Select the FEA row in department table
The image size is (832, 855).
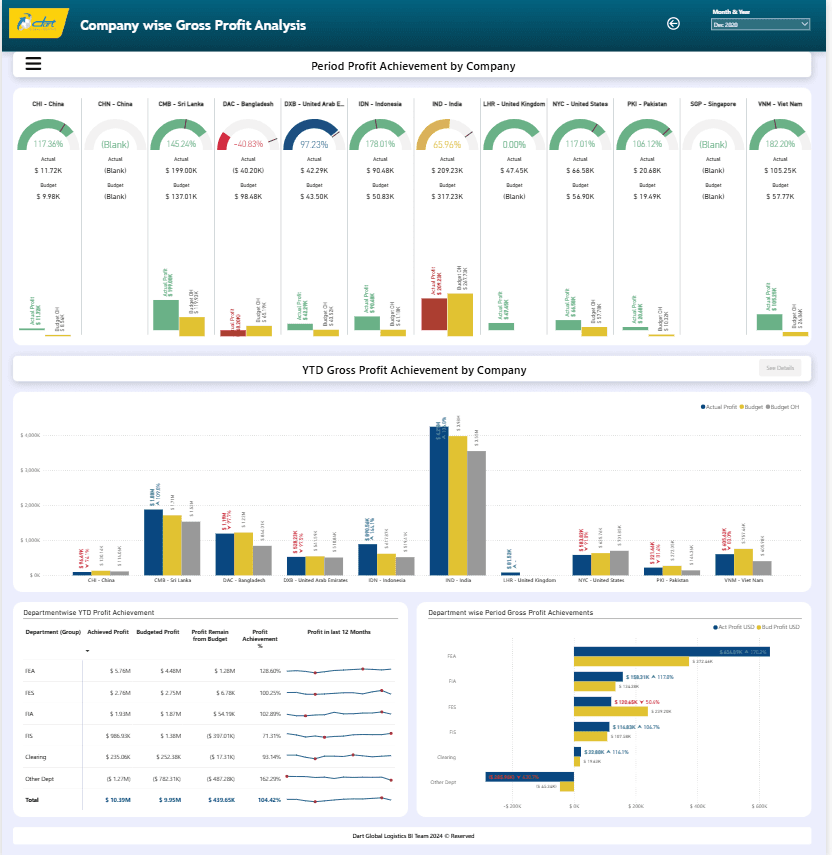210,671
